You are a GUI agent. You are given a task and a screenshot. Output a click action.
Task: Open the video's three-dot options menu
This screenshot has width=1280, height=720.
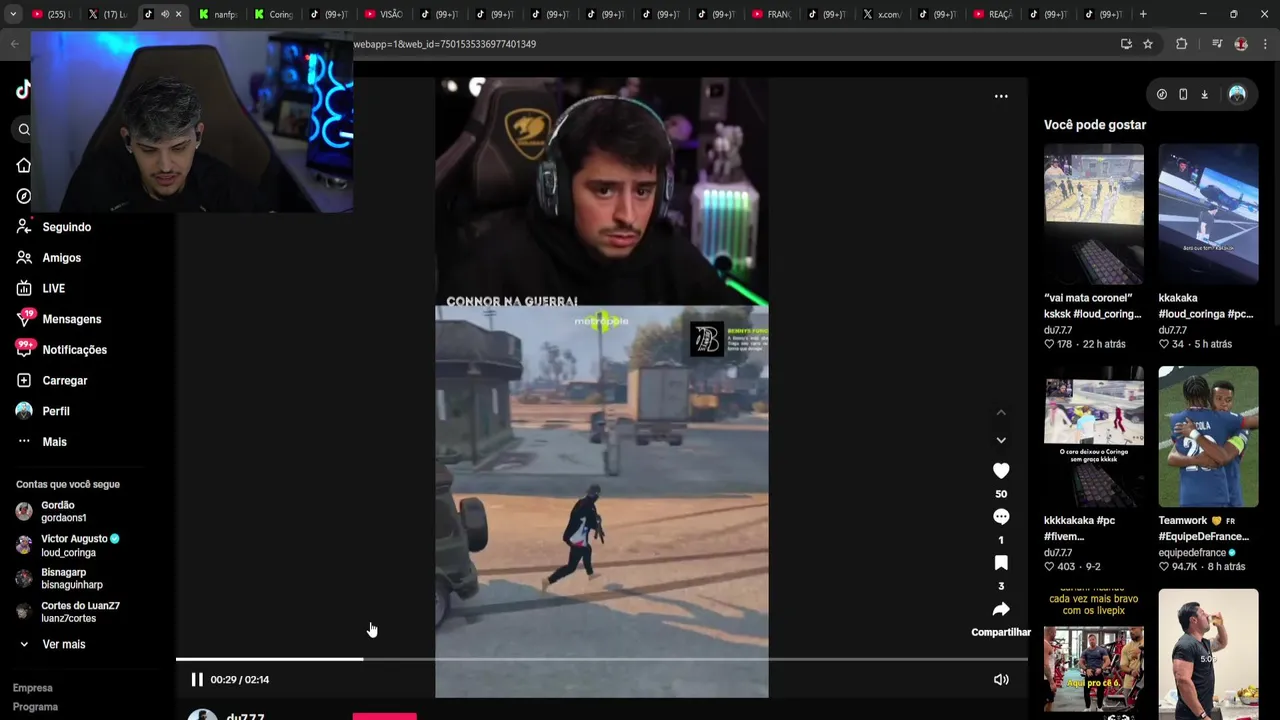click(x=1001, y=96)
